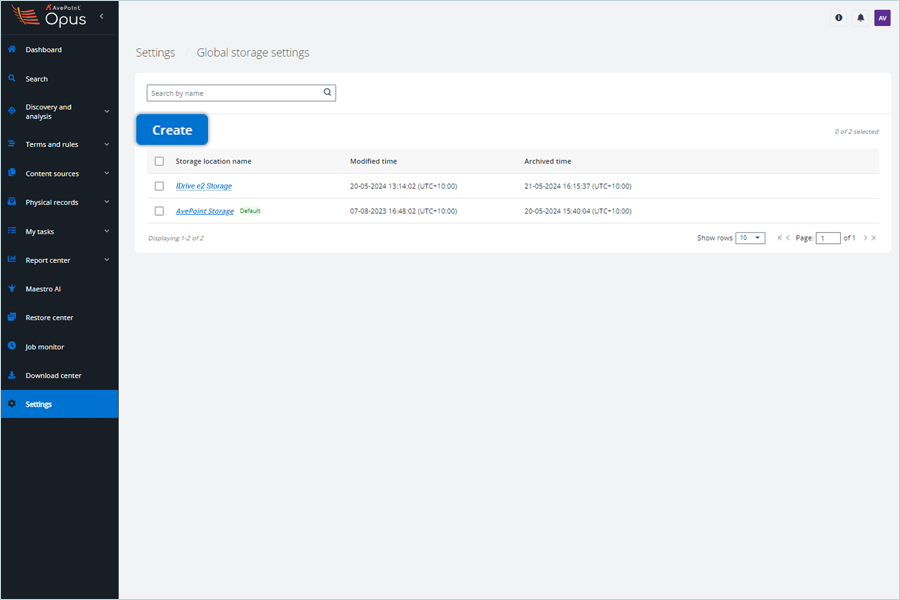Open the Show rows dropdown
Screen dimensions: 900x600
pyautogui.click(x=750, y=238)
